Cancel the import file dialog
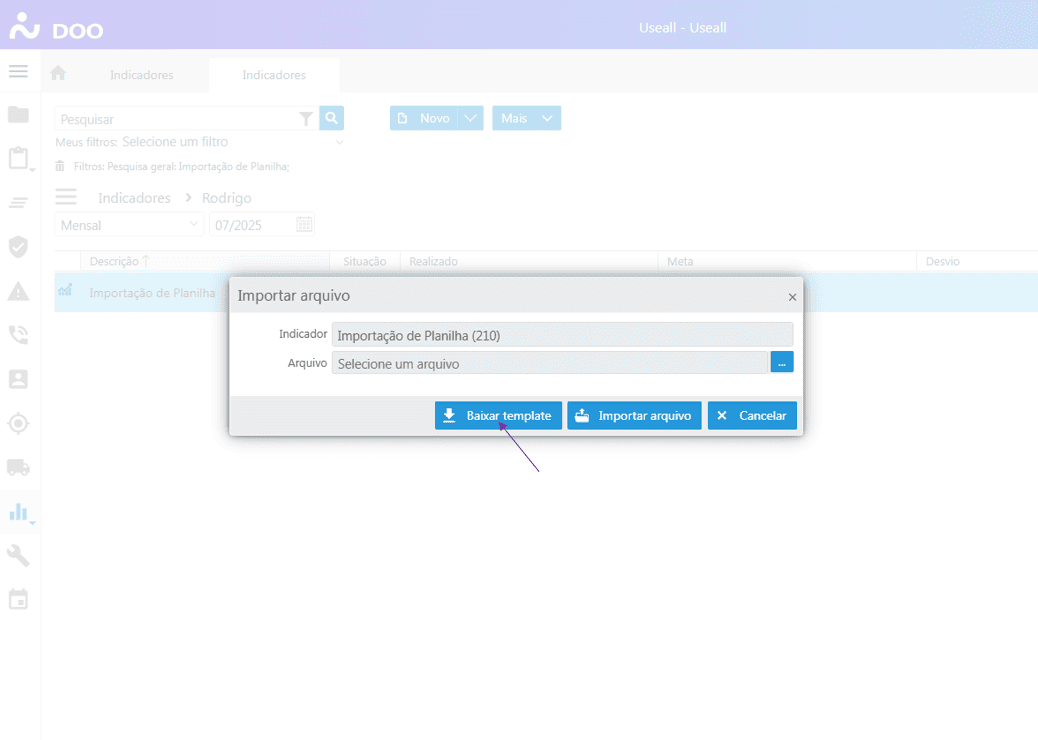The height and width of the screenshot is (740, 1038). [x=752, y=416]
